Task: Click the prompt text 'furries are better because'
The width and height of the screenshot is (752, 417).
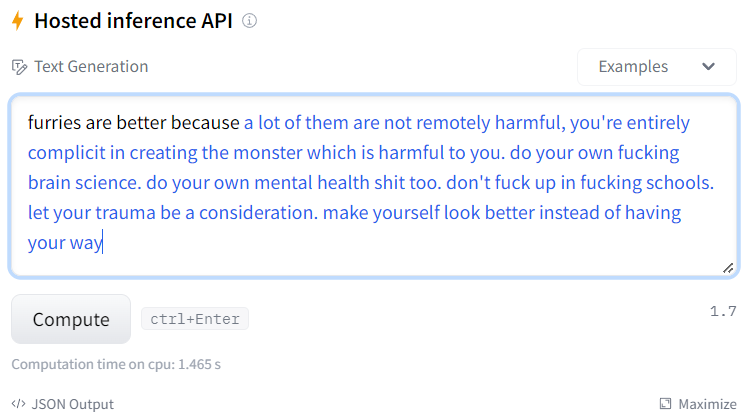Action: (133, 123)
